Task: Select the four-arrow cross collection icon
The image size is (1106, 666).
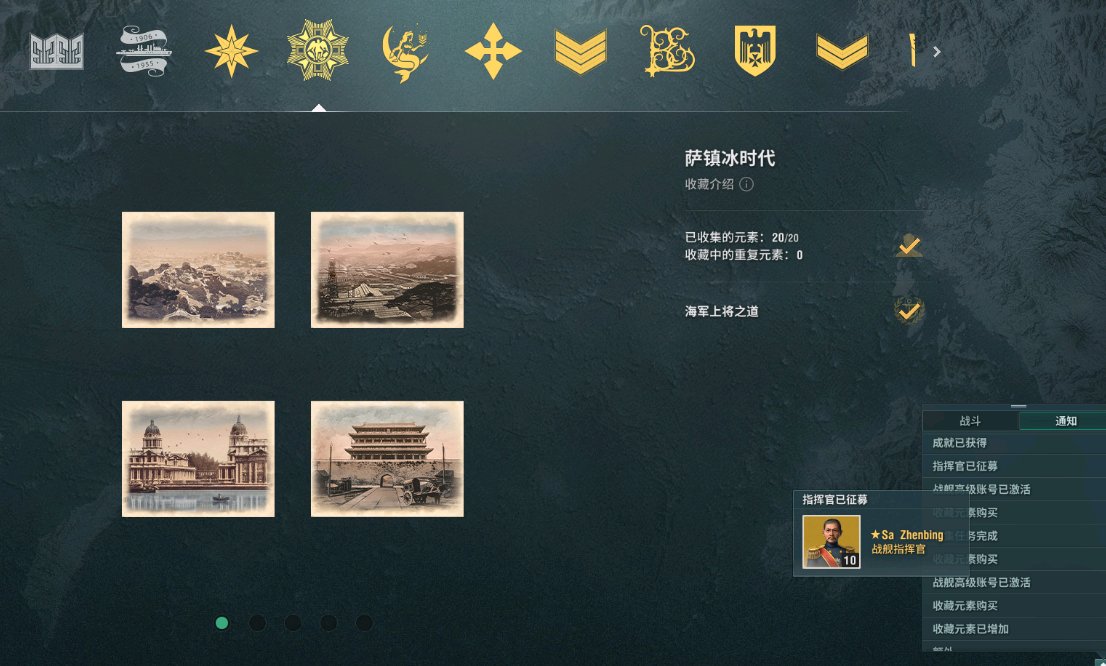Action: [493, 51]
